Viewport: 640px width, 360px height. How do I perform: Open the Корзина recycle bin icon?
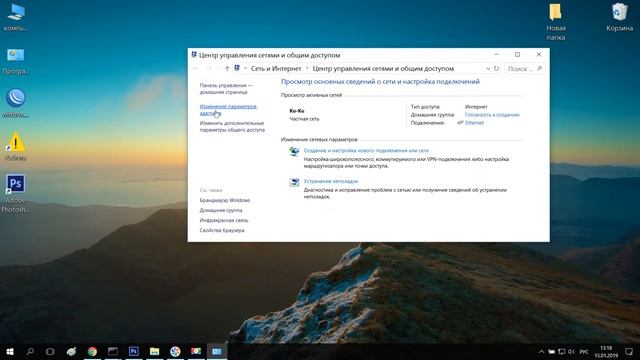coord(619,17)
